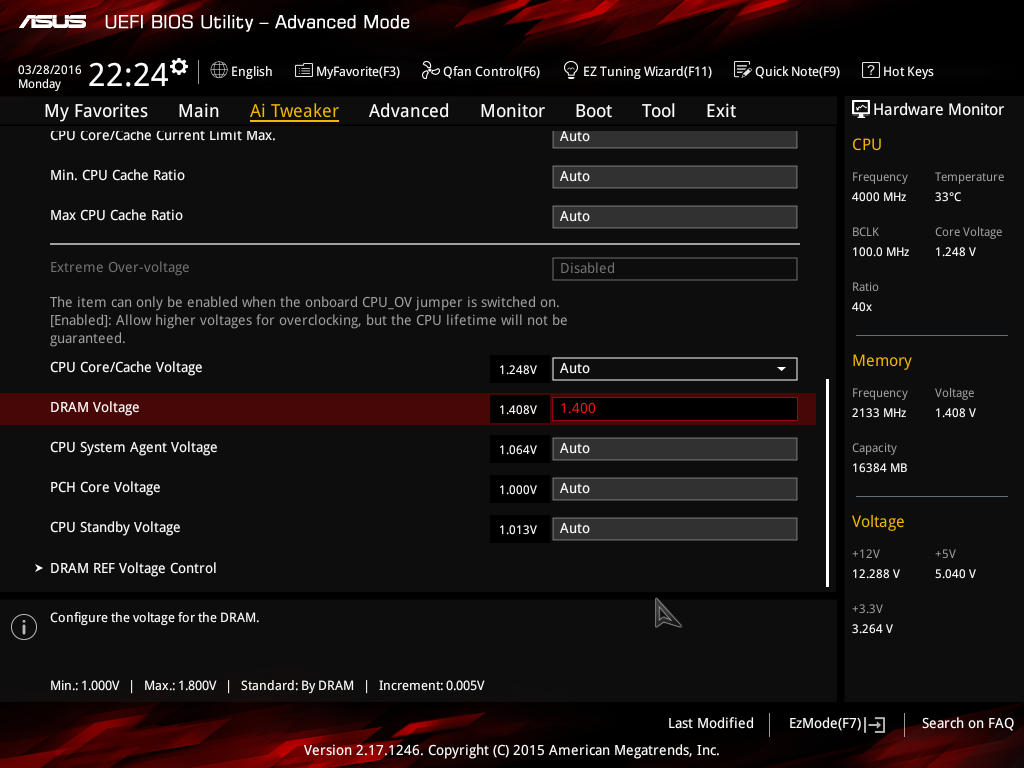Click the MyFavorite list icon
The height and width of the screenshot is (768, 1024).
point(303,70)
